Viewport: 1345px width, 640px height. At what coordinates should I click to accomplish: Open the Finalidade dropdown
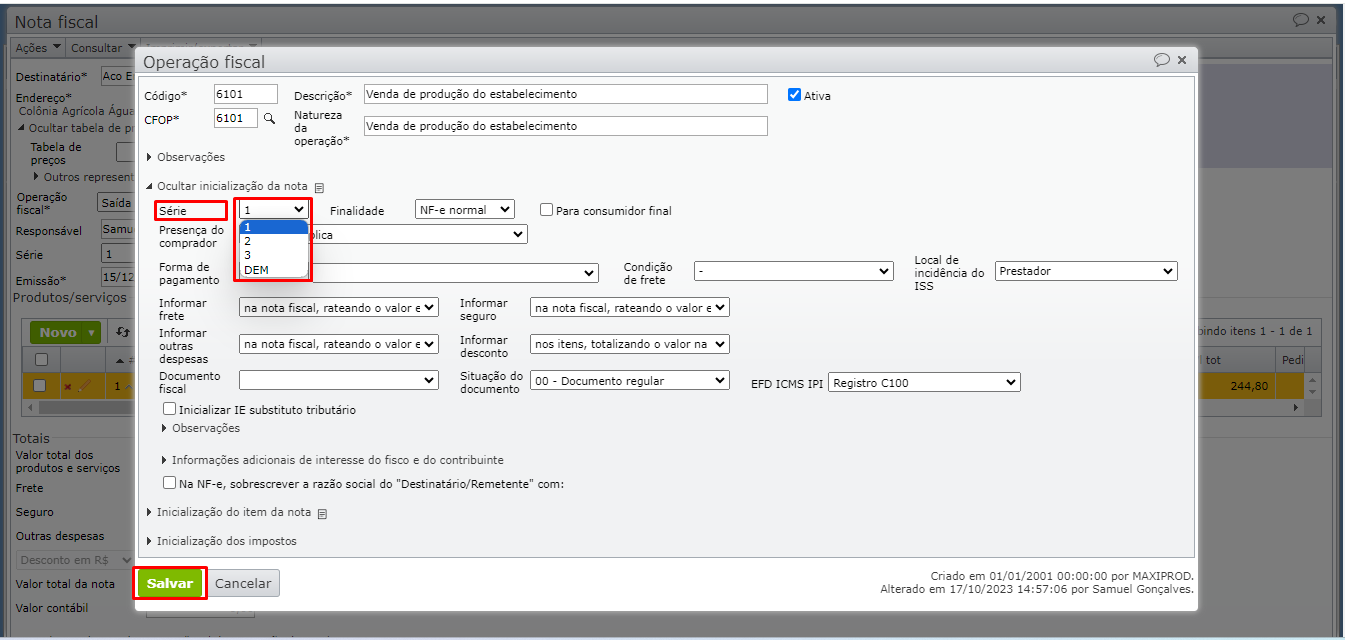pos(464,210)
